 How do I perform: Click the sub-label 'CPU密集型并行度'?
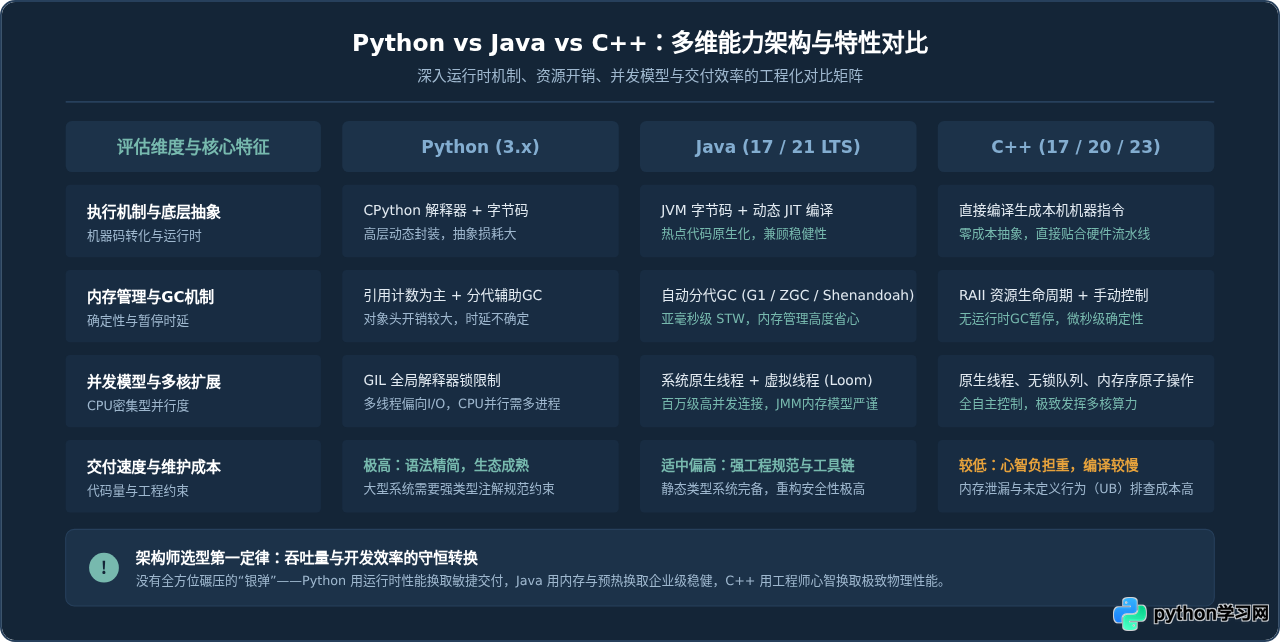pos(138,406)
